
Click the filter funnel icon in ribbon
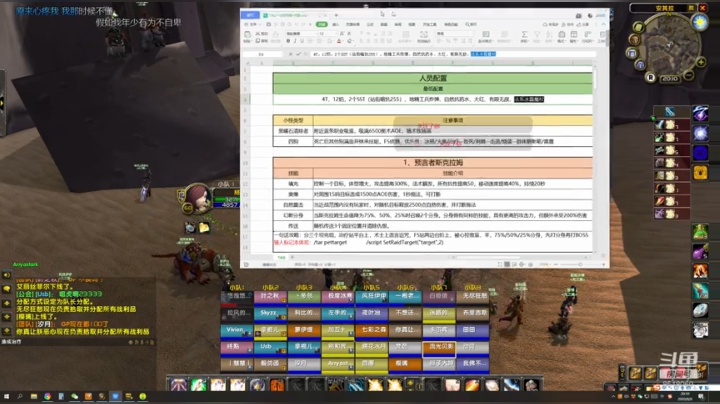[x=537, y=34]
